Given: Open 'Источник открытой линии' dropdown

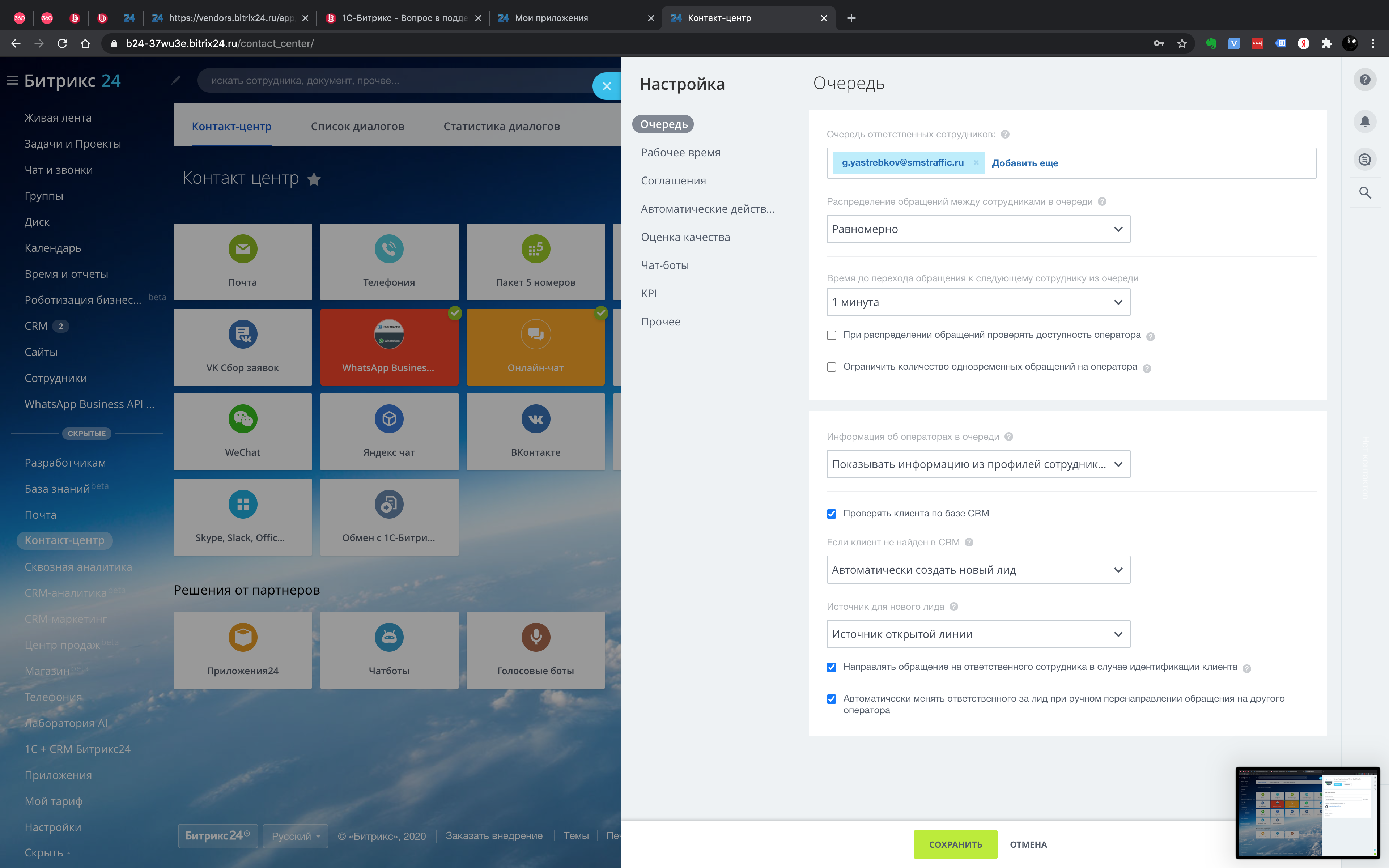Looking at the screenshot, I should tap(978, 634).
